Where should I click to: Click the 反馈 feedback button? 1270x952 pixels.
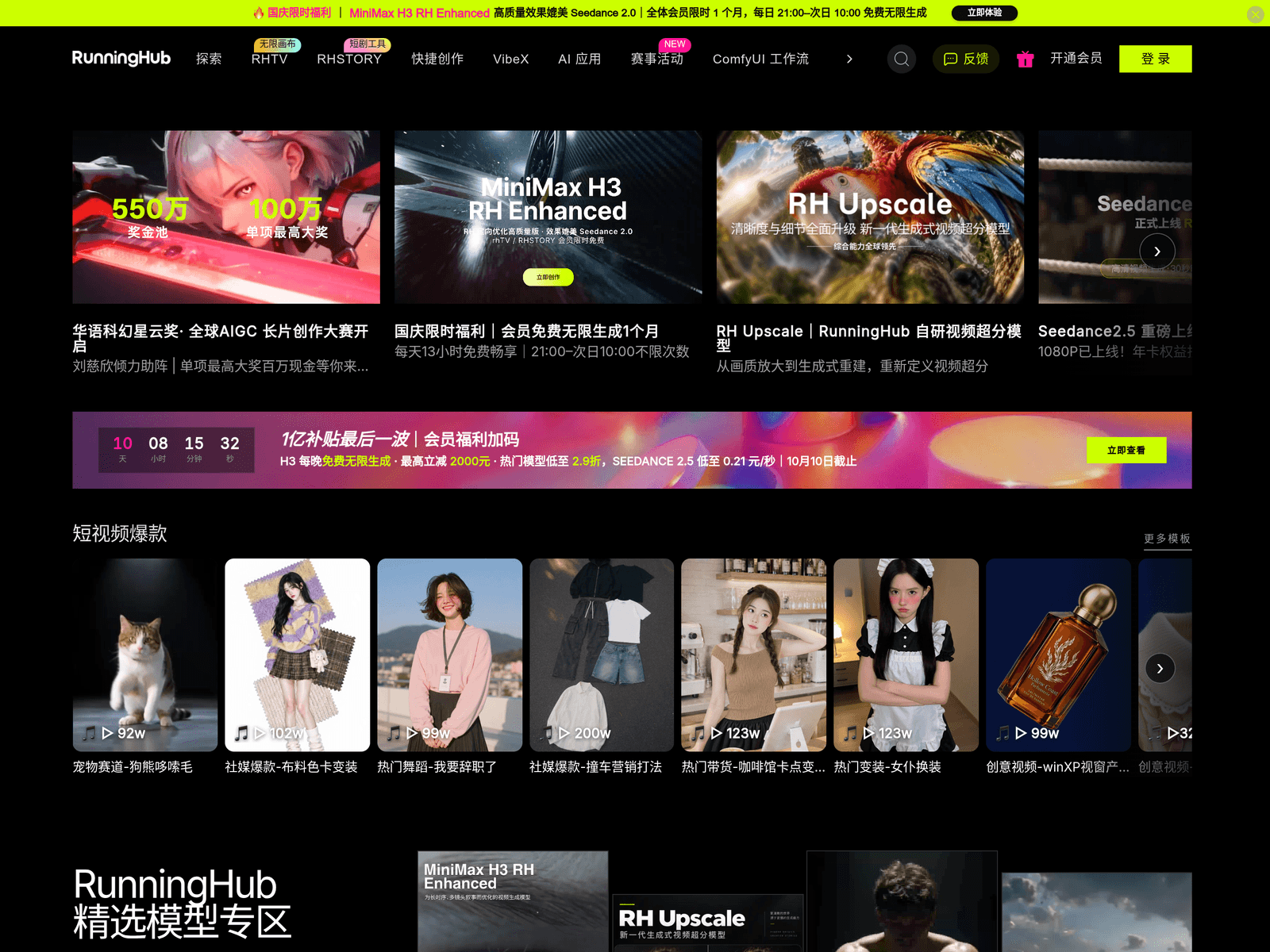pyautogui.click(x=965, y=59)
